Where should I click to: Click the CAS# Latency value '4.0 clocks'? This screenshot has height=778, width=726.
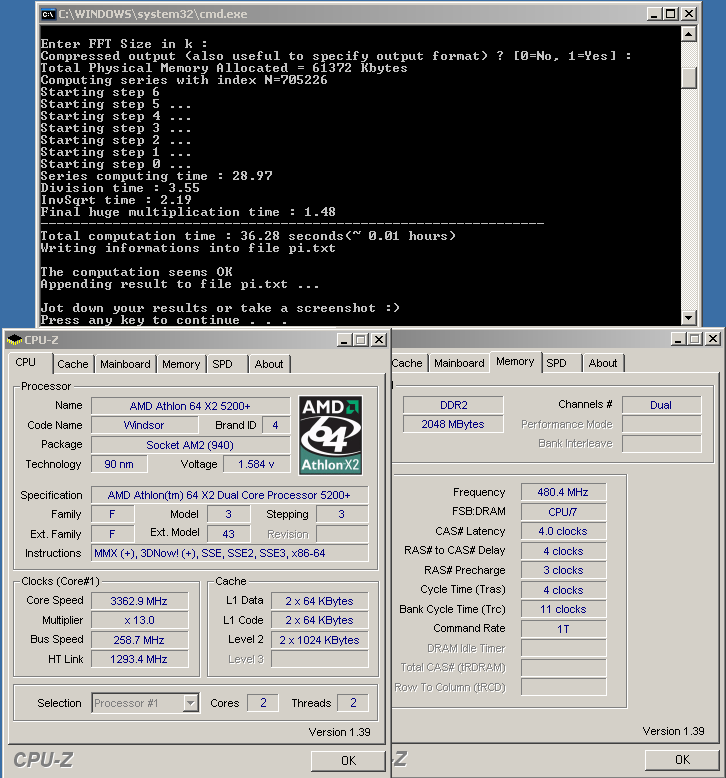click(x=563, y=531)
